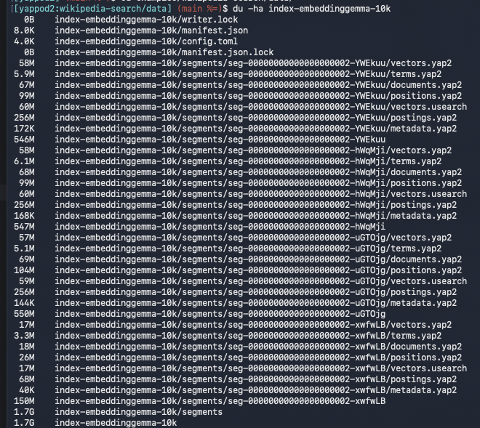Select the manifest.json path text

[x=151, y=31]
